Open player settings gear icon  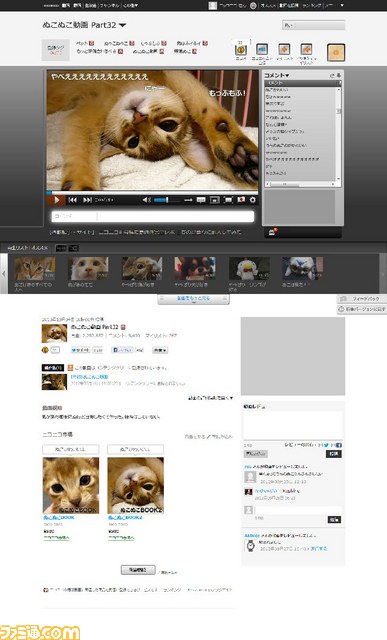tap(253, 200)
